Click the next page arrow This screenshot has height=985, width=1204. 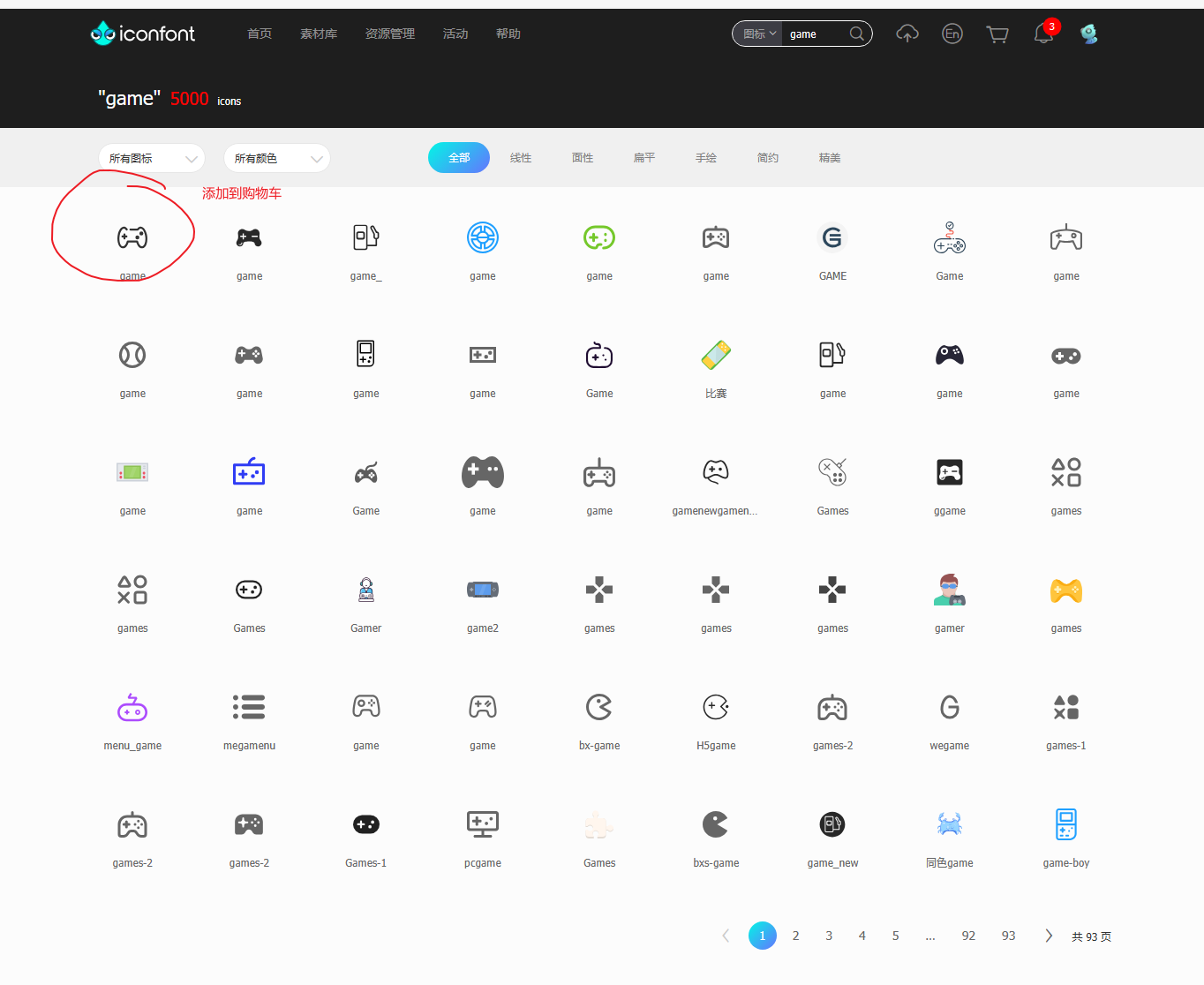[1048, 936]
